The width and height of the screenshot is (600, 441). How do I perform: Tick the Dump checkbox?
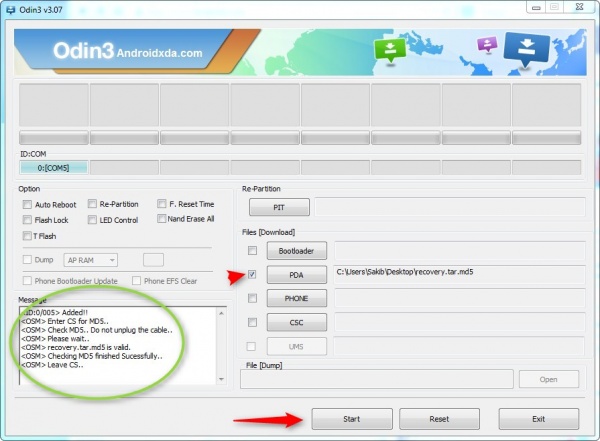point(27,260)
